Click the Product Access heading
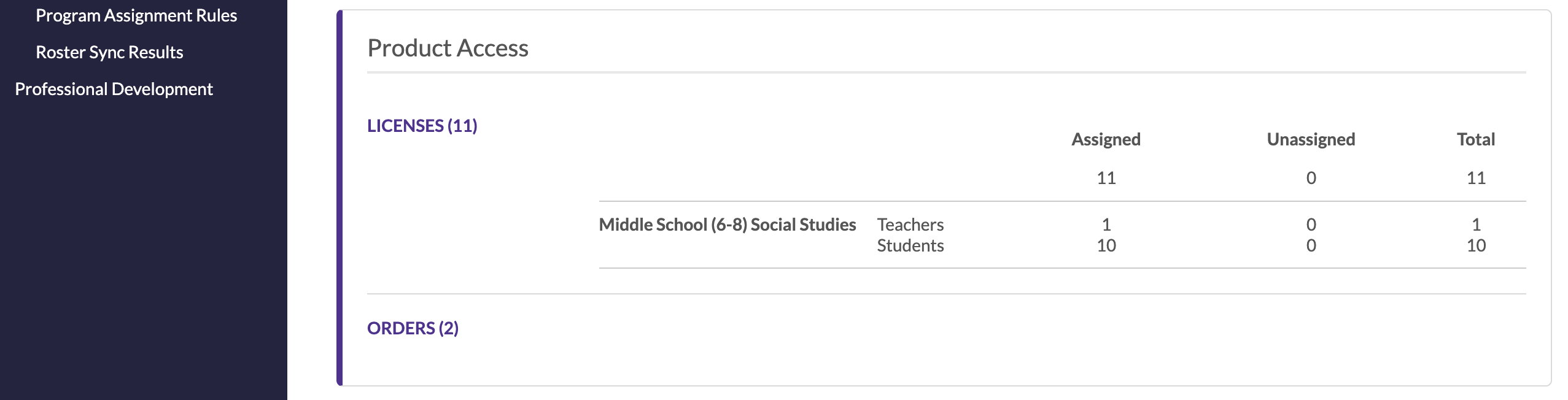 tap(448, 48)
